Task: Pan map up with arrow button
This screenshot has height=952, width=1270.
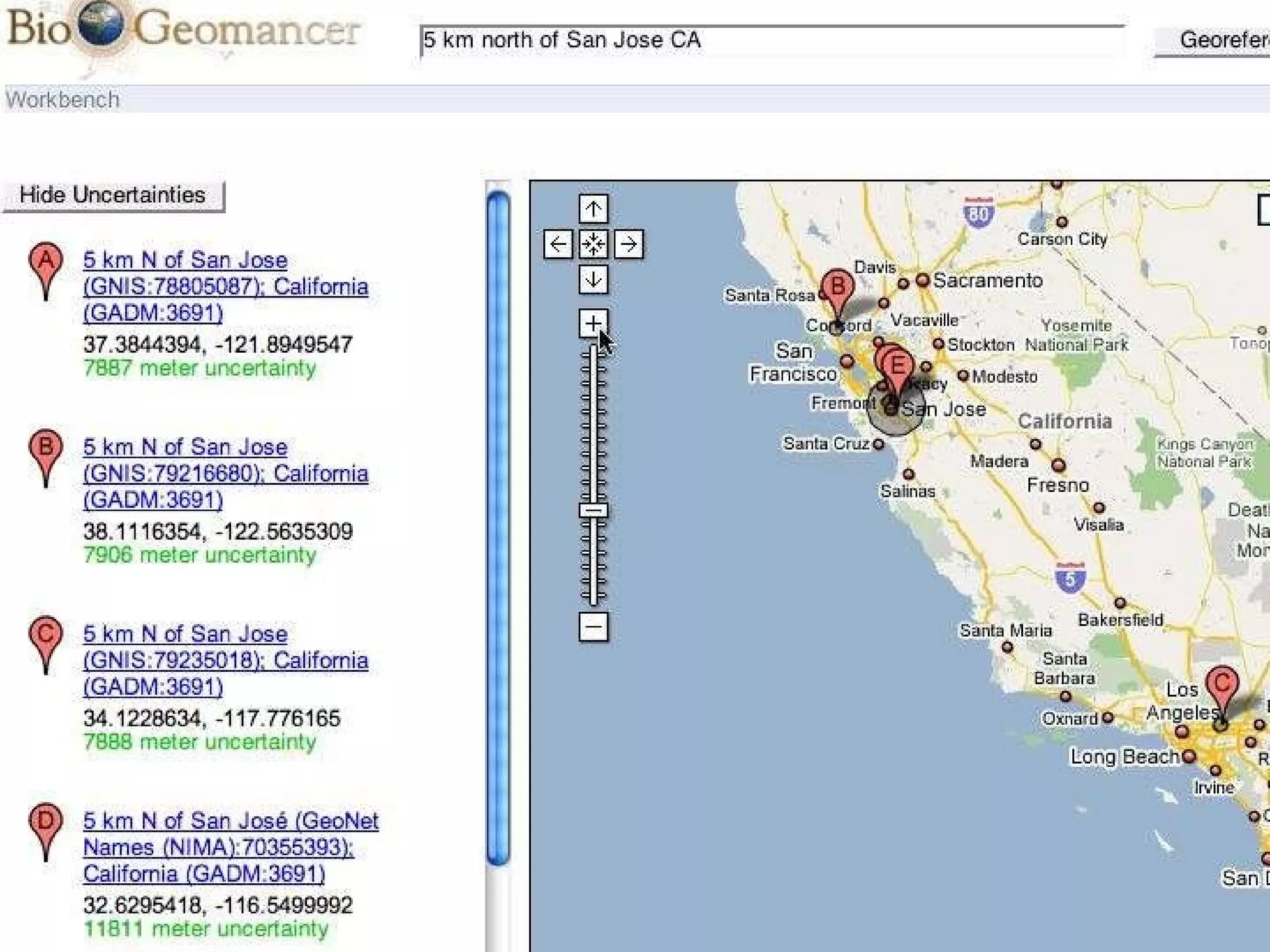Action: click(x=593, y=209)
